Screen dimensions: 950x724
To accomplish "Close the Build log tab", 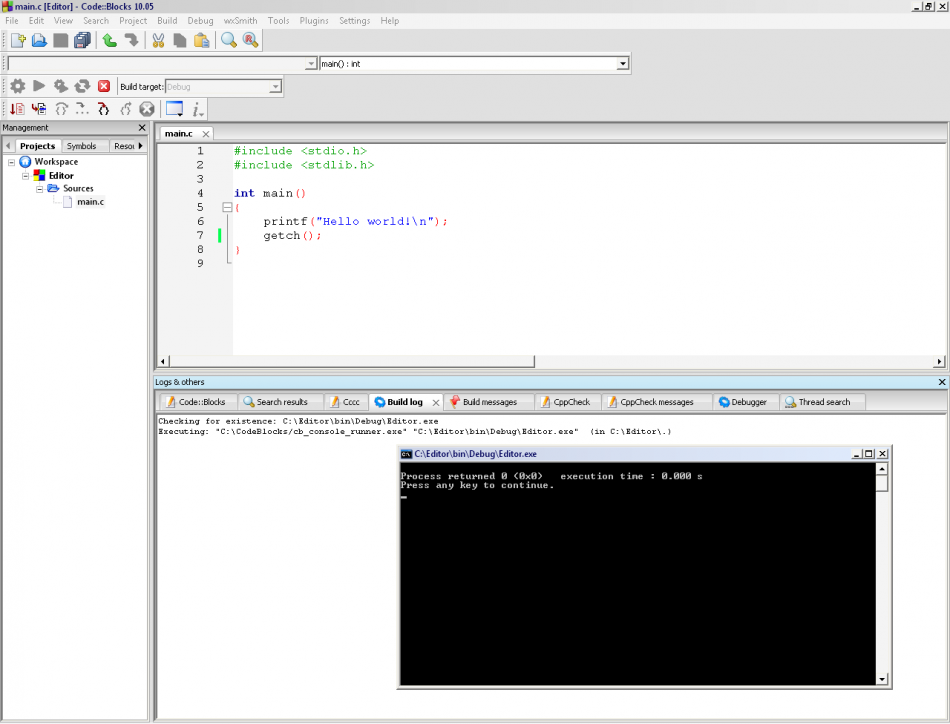I will 436,402.
